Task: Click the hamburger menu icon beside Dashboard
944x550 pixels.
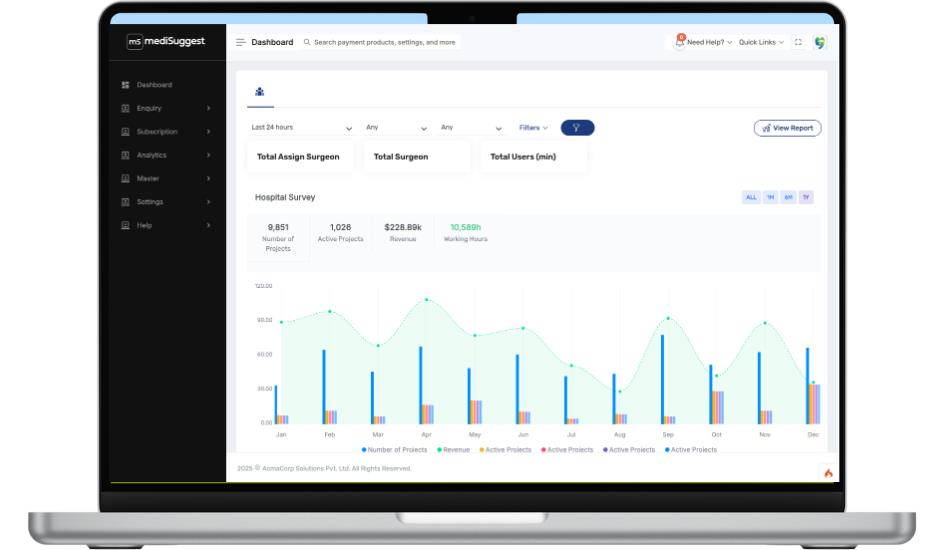Action: [x=241, y=42]
